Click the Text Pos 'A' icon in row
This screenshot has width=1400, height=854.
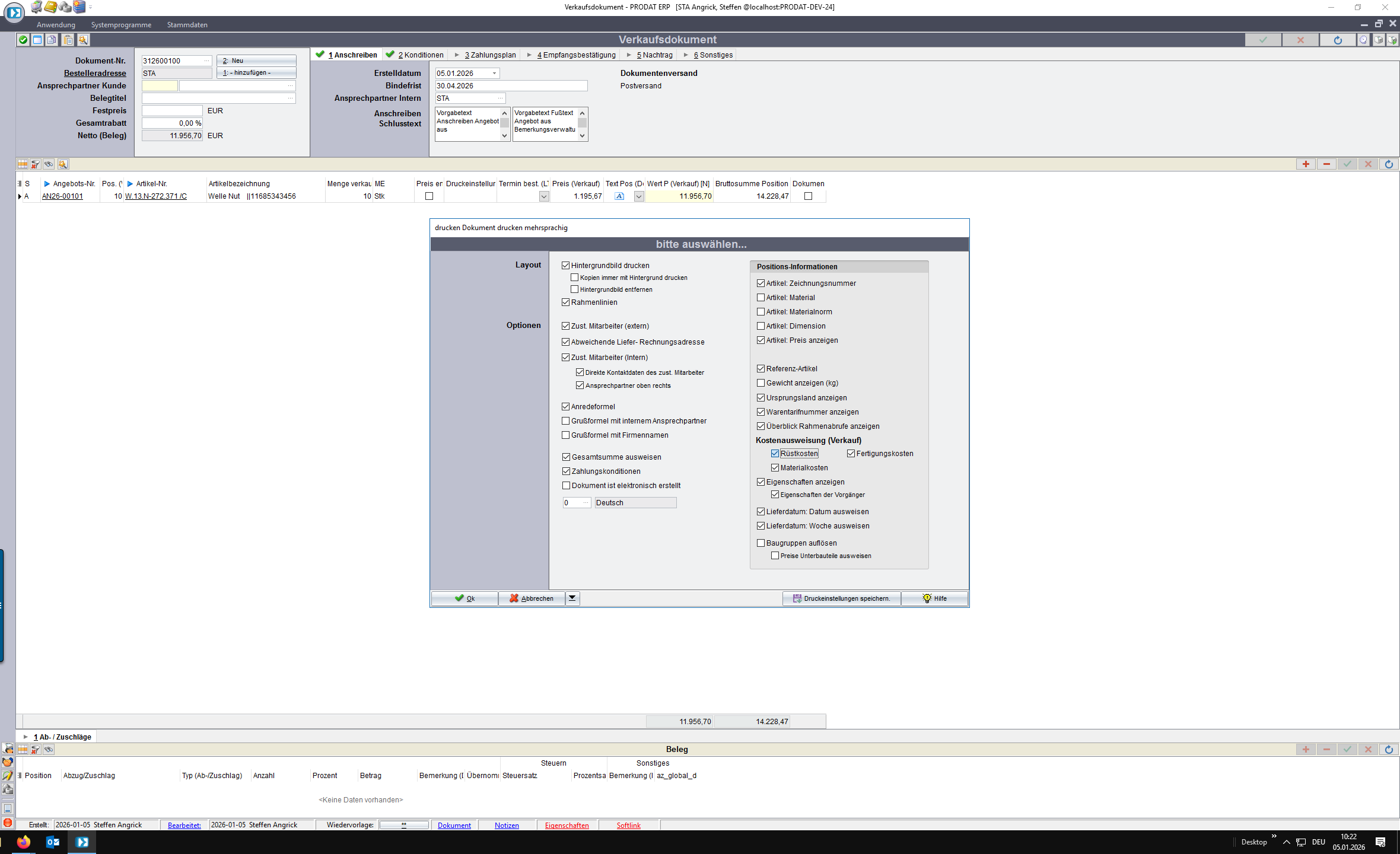(619, 196)
